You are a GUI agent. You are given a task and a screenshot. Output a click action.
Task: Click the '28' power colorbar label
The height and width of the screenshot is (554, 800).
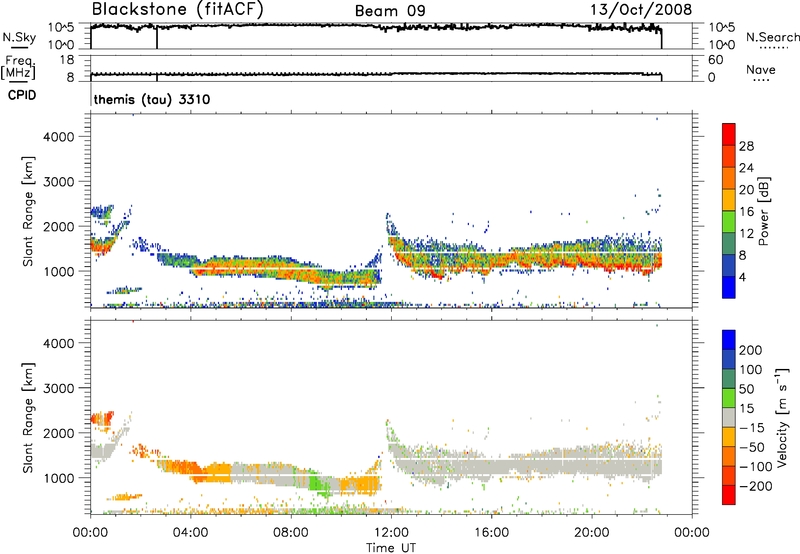click(746, 146)
